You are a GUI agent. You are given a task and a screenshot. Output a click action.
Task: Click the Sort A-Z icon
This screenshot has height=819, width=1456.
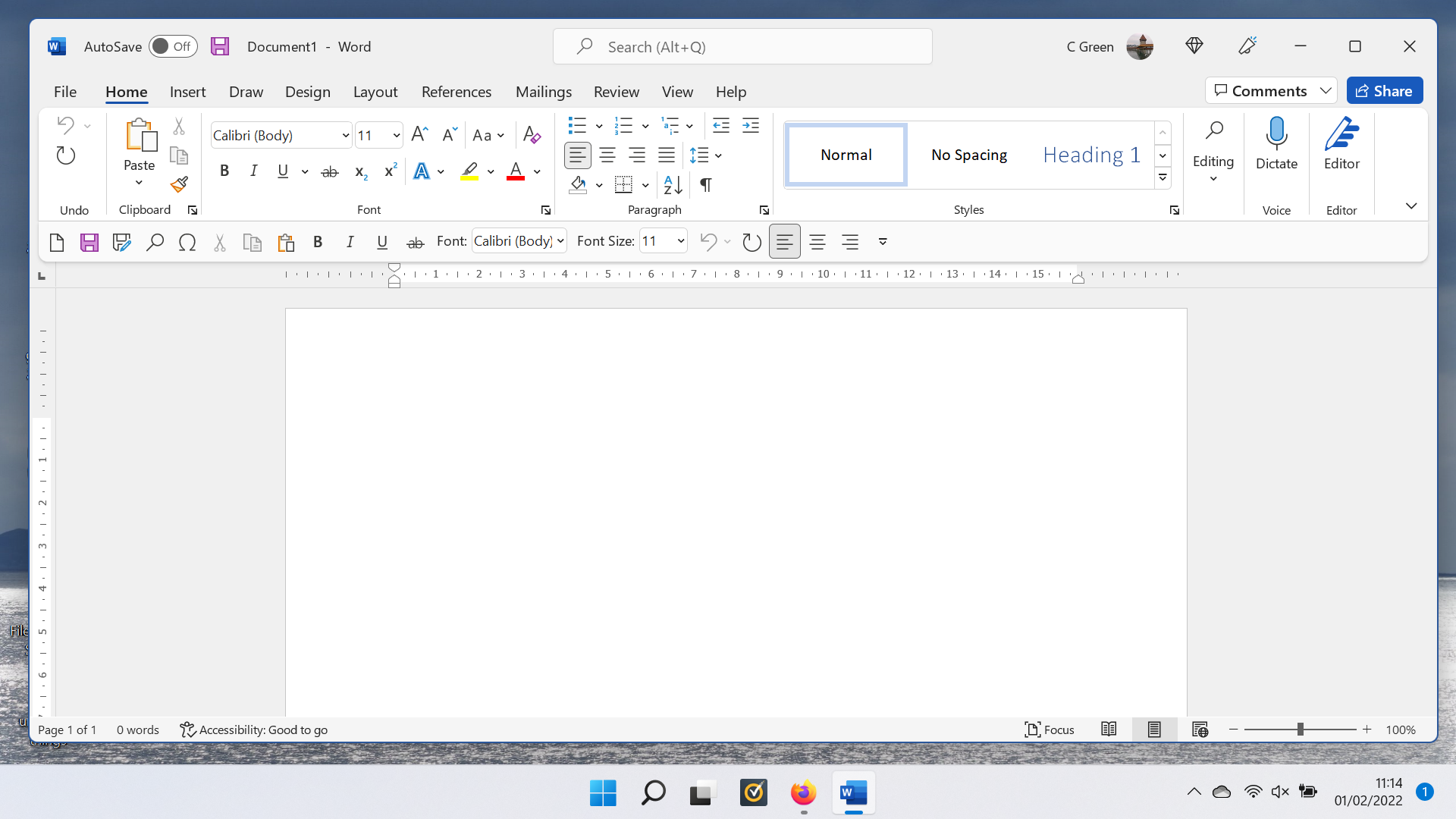pos(673,184)
